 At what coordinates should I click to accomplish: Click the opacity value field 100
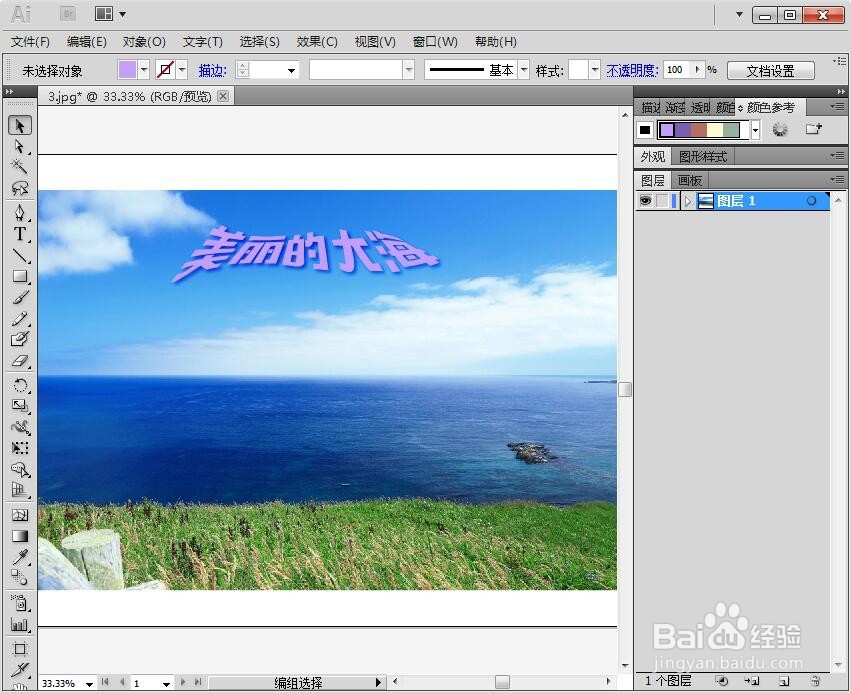677,70
